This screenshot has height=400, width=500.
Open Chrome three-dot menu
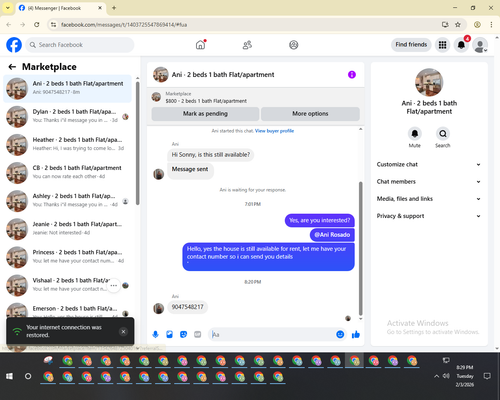tap(491, 25)
